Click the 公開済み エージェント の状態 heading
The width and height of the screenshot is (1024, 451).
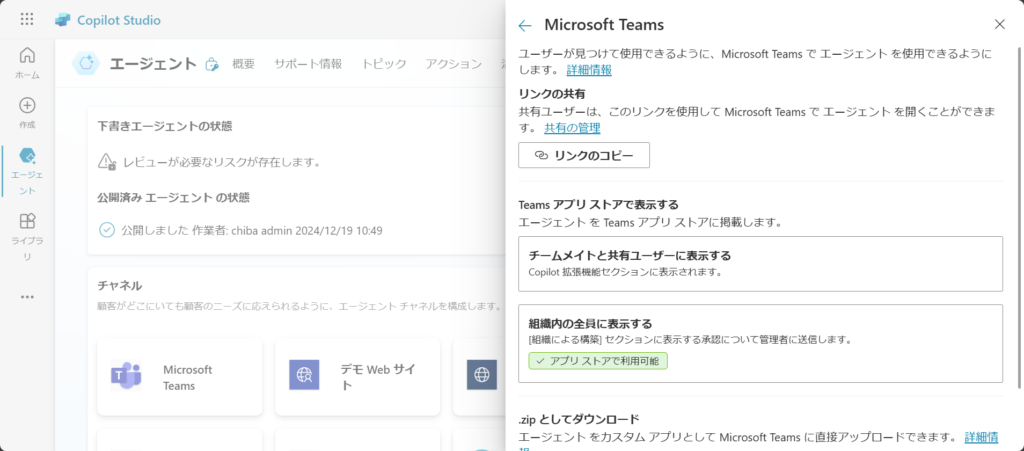tap(173, 197)
